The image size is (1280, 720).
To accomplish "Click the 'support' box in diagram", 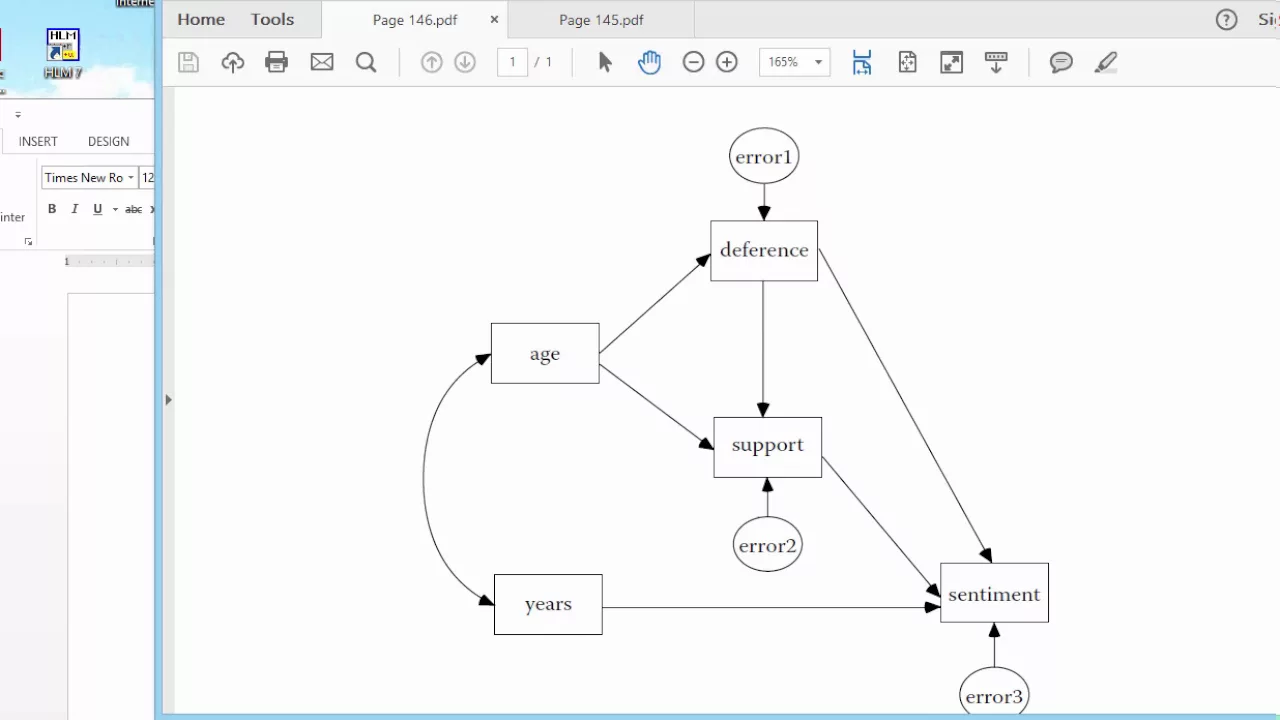I will click(768, 447).
